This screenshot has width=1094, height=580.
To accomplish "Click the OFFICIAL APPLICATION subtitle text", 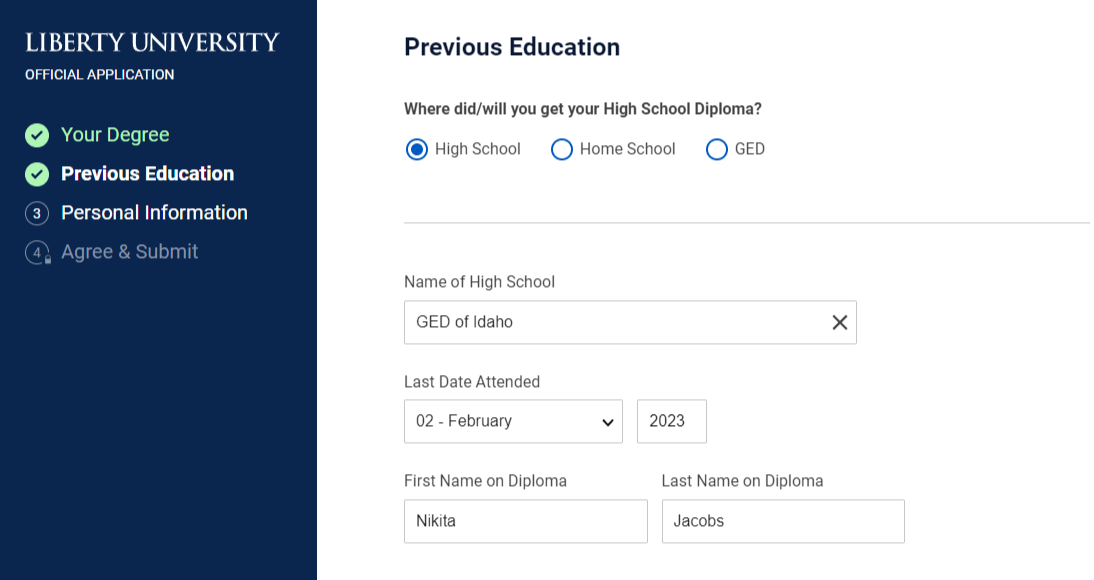I will coord(100,75).
